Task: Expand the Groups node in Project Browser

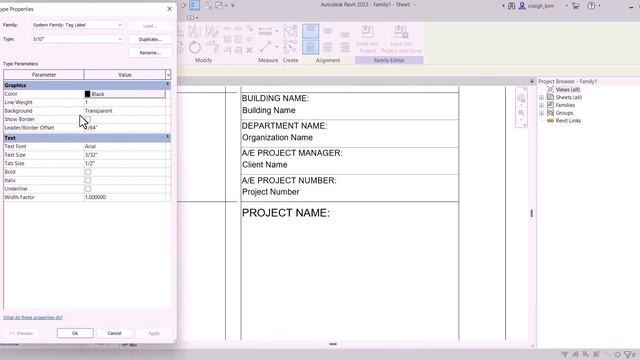Action: tap(542, 113)
